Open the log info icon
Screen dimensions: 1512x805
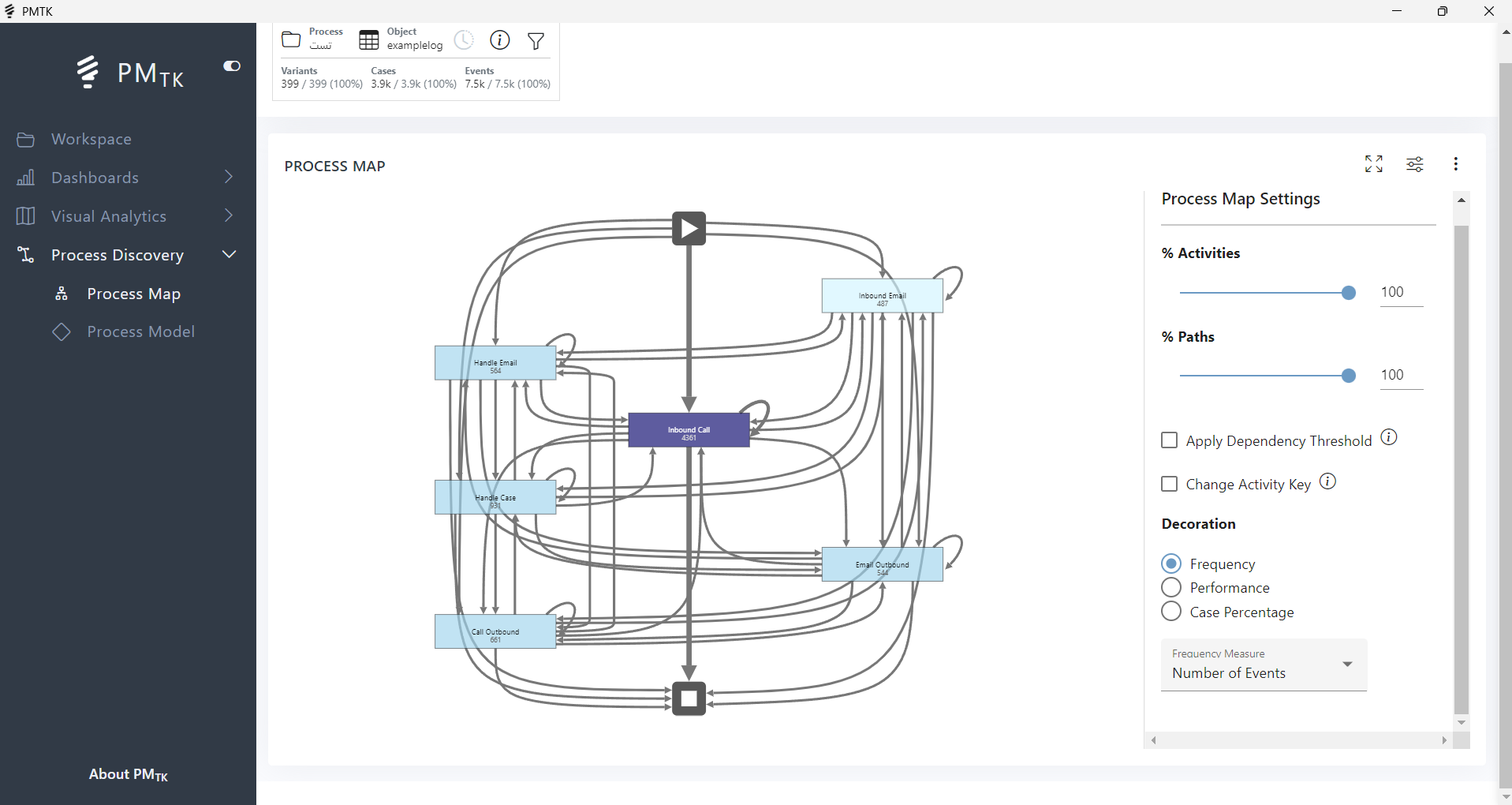[500, 40]
